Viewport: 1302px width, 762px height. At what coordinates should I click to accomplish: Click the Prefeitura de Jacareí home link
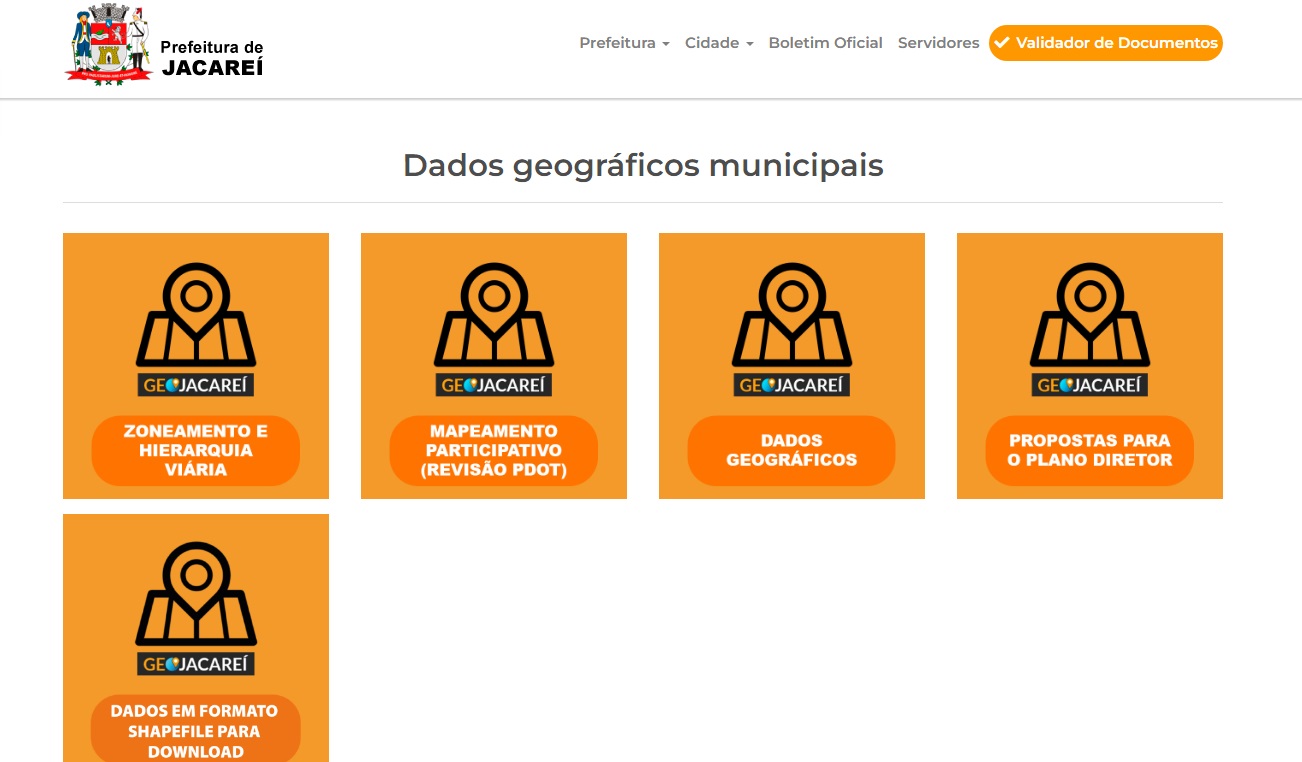click(165, 44)
